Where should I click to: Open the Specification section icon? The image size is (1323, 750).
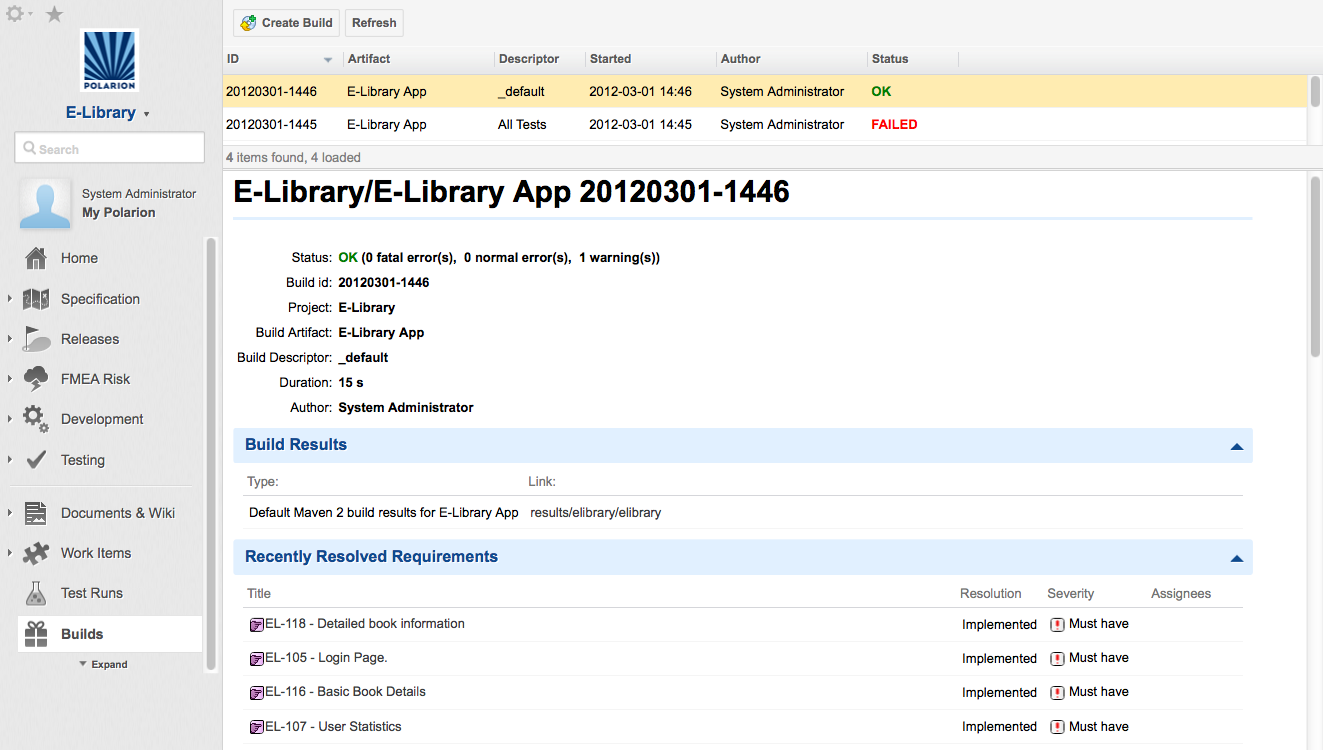[x=37, y=298]
